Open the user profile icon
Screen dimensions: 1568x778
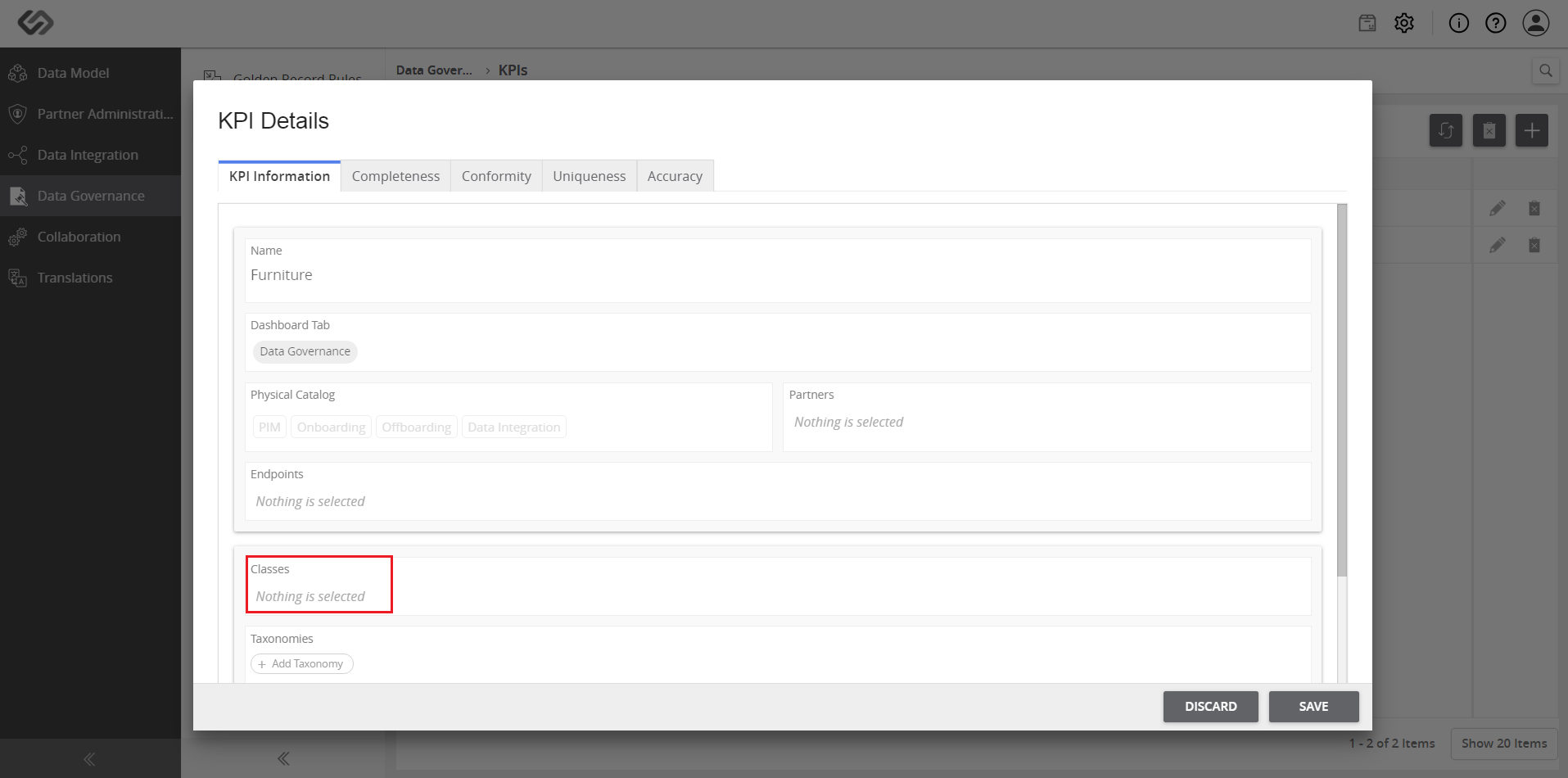[x=1536, y=23]
